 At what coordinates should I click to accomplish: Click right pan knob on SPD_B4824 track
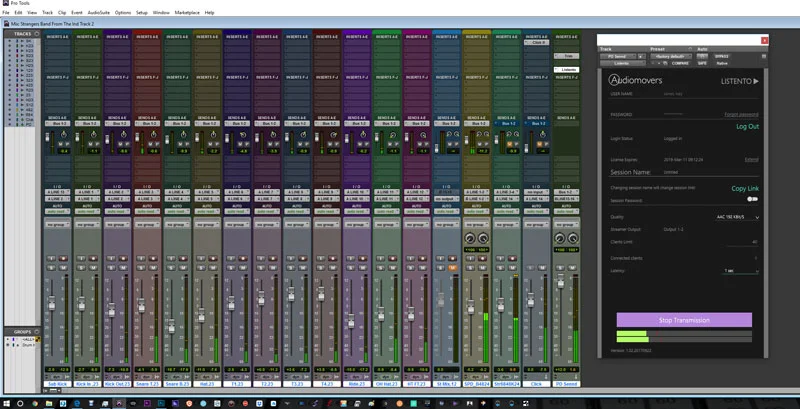point(484,238)
